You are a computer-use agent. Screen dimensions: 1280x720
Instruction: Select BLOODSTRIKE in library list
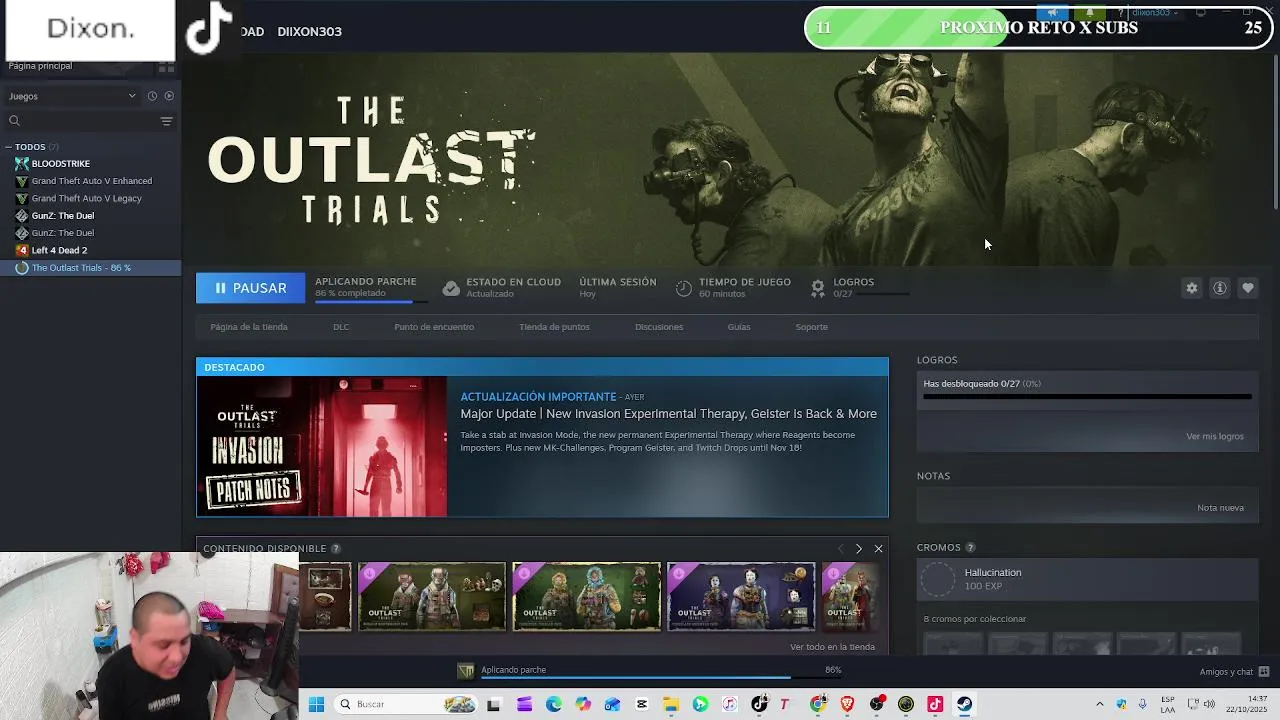click(x=60, y=164)
